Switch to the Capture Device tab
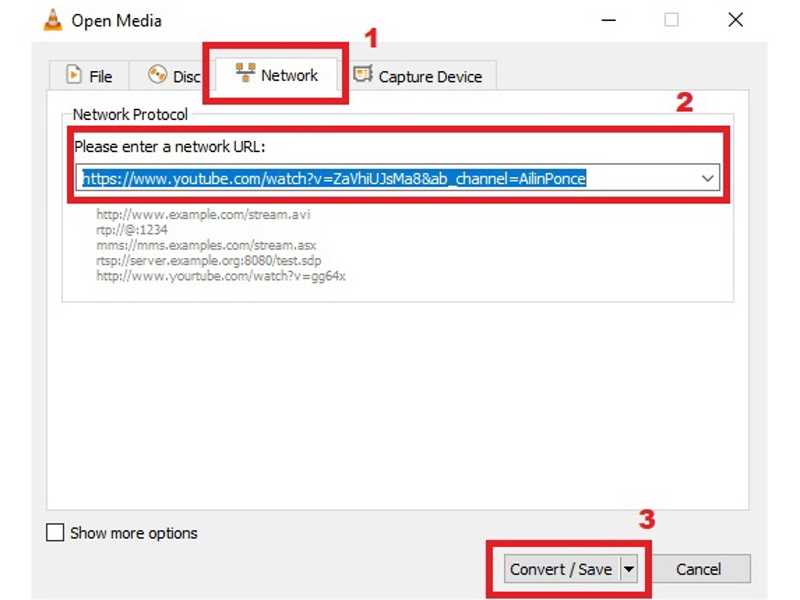800x600 pixels. point(420,74)
